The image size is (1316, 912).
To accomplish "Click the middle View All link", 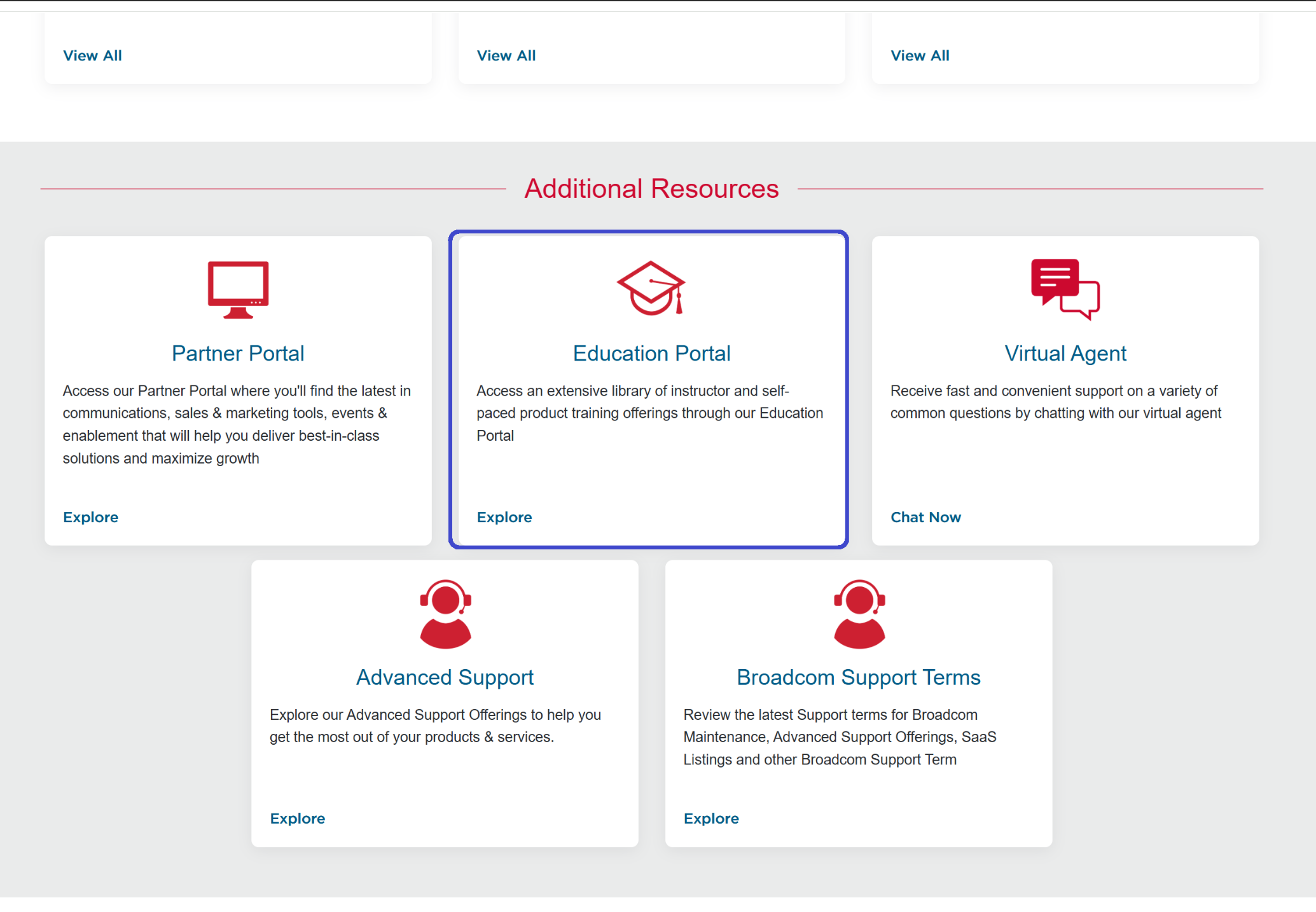I will [x=506, y=55].
